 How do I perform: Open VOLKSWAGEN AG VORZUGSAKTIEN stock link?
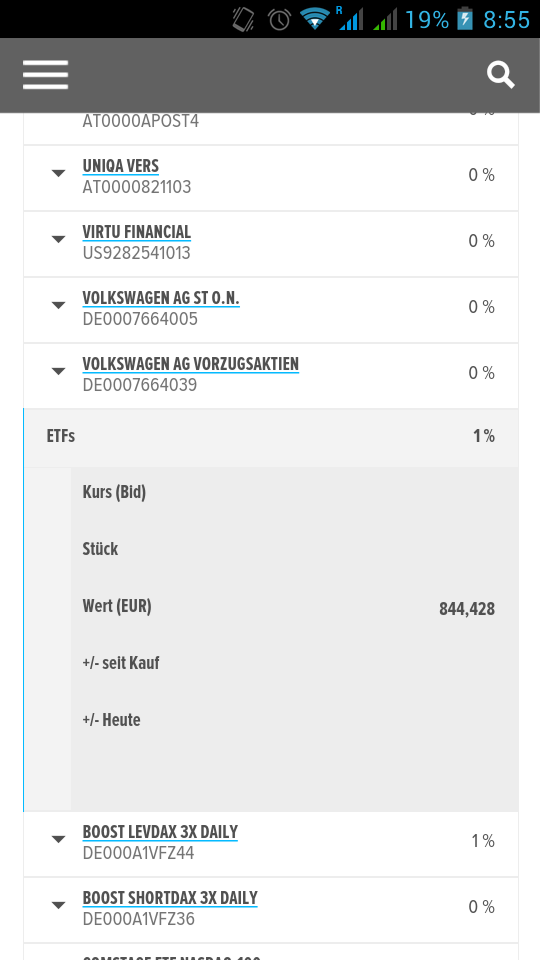(x=190, y=364)
